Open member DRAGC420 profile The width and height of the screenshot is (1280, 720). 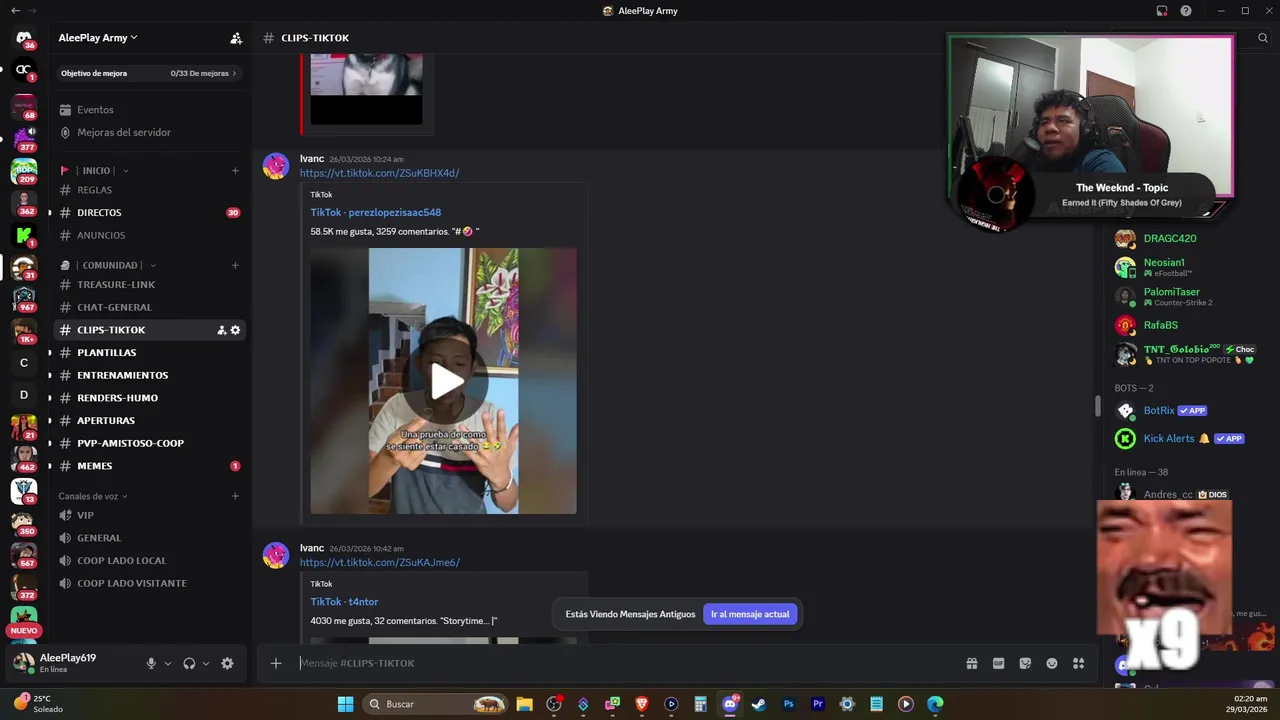(1170, 238)
